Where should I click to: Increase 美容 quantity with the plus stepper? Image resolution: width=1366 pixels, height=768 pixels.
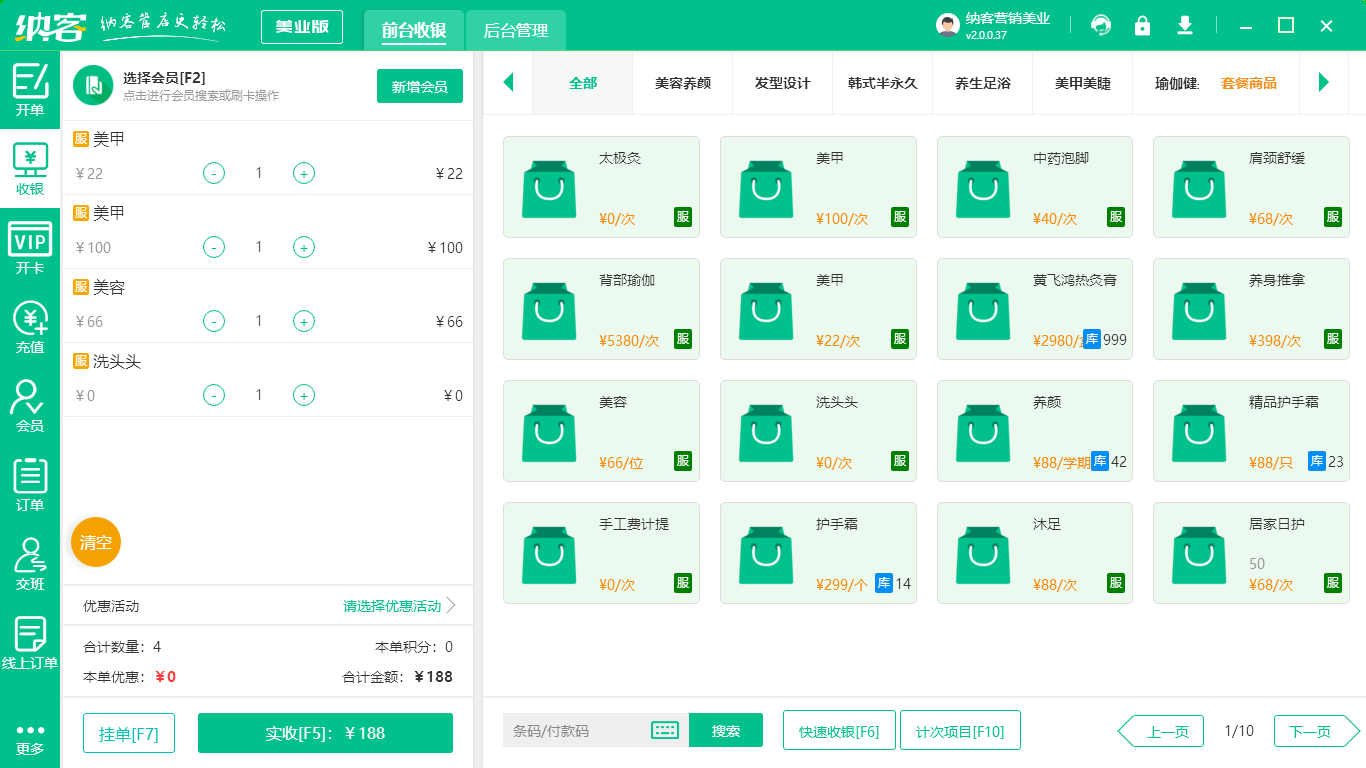pyautogui.click(x=303, y=321)
